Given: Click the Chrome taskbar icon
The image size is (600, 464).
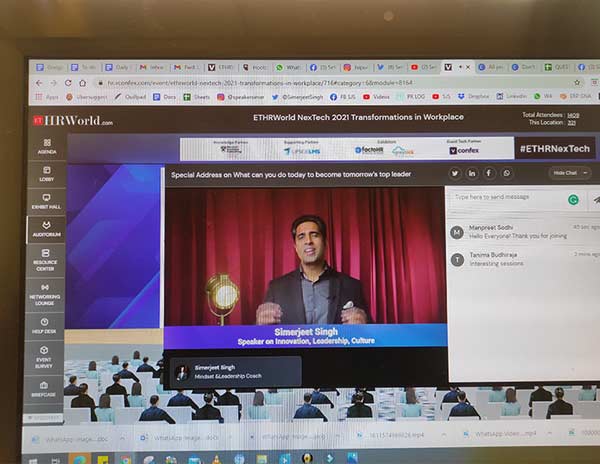Looking at the screenshot, I should tap(126, 459).
